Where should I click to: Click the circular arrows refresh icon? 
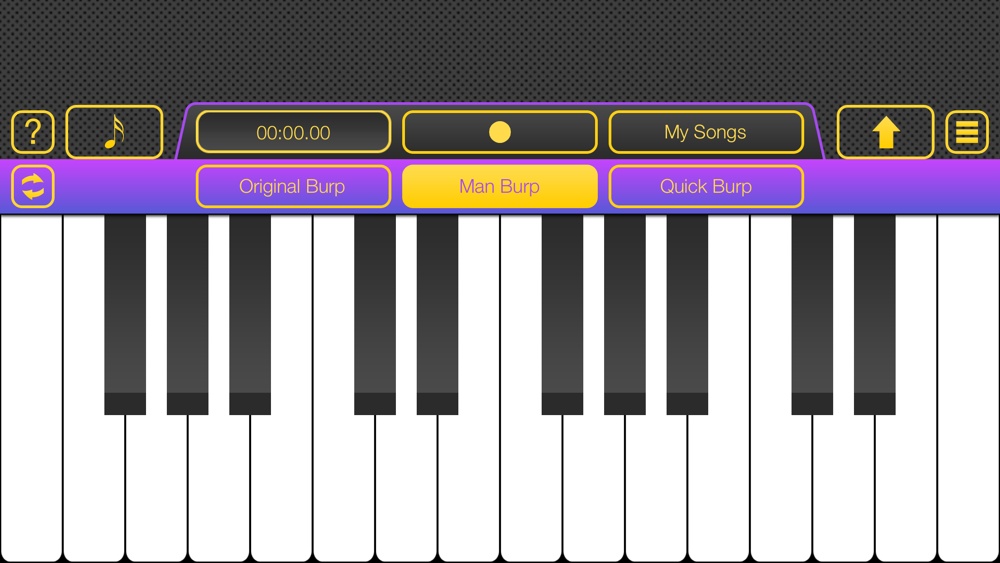33,186
